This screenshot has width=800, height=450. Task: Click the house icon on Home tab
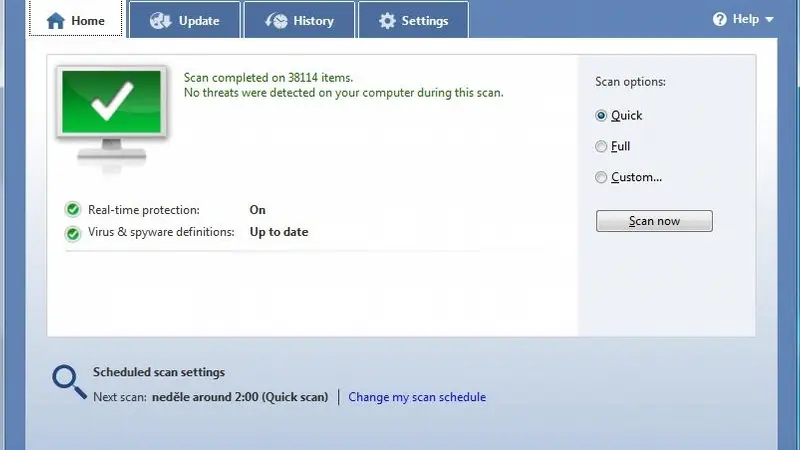coord(56,21)
